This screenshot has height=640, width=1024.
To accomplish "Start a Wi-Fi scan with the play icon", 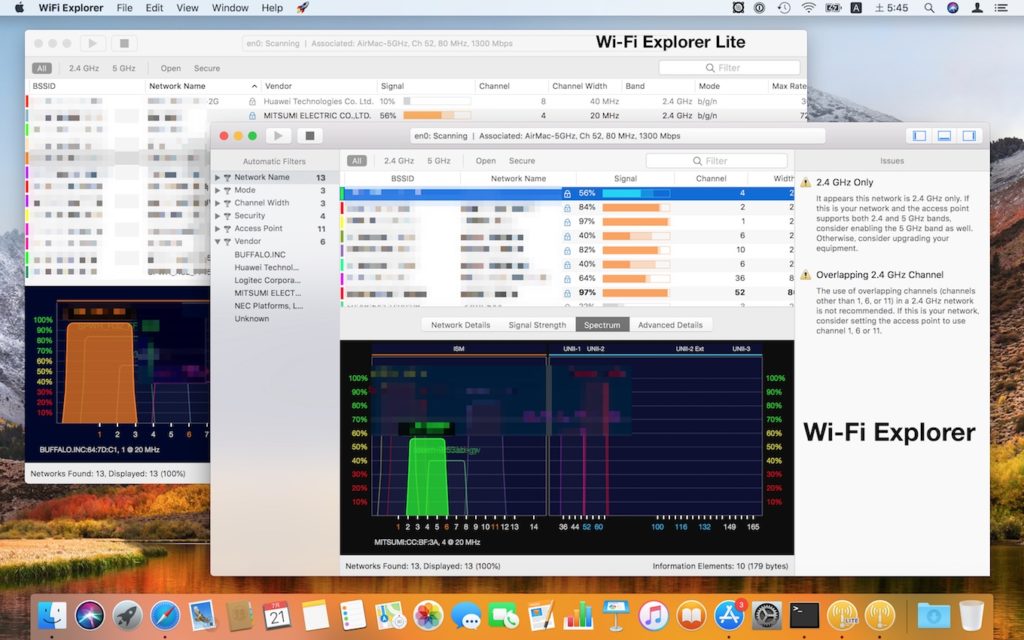I will tap(279, 136).
